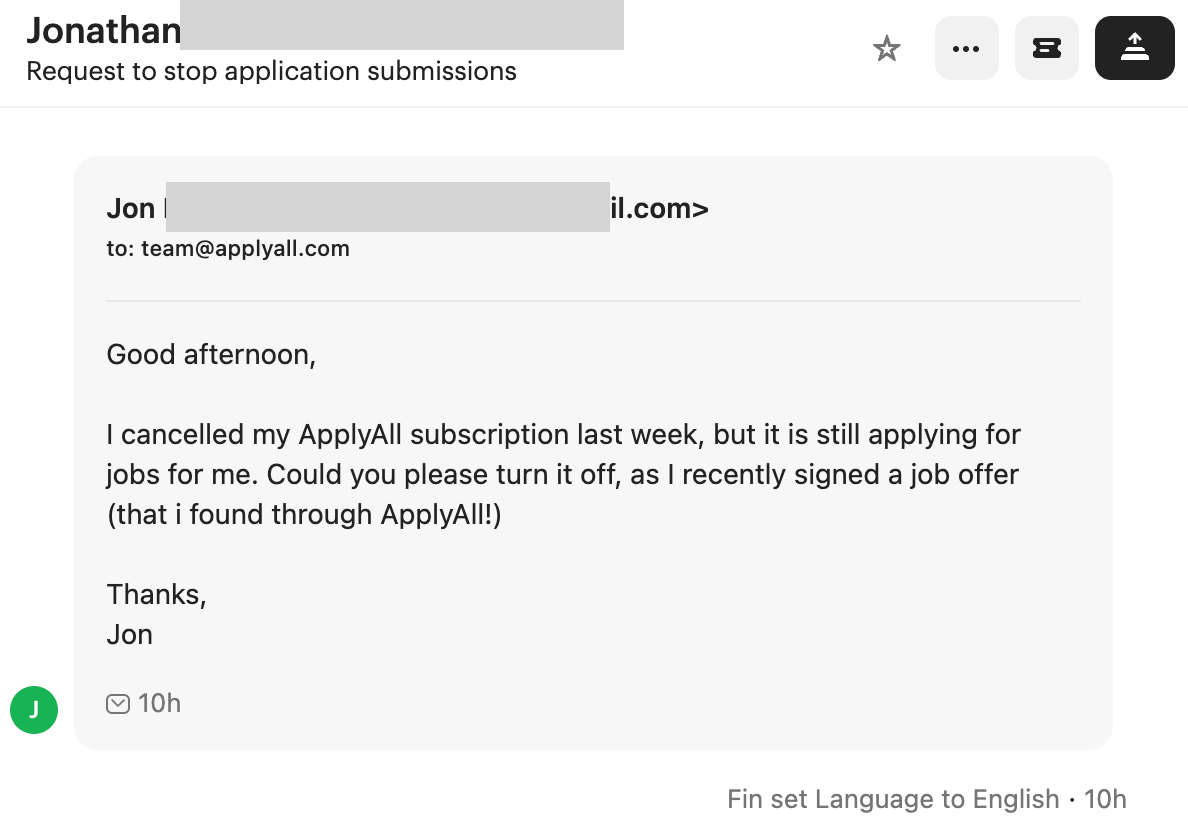Click the recipient team@applyall.com
Image resolution: width=1188 pixels, height=840 pixels.
pyautogui.click(x=245, y=249)
